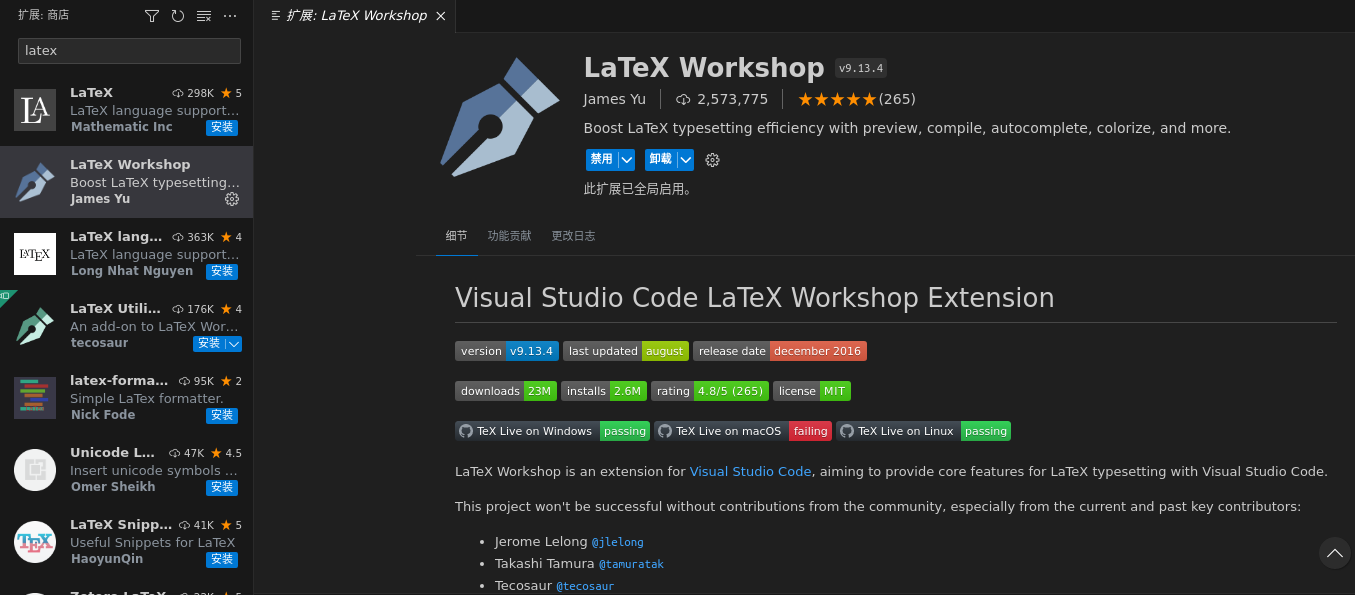Open the Visual Studio Code hyperlink
This screenshot has height=595, width=1355.
tap(750, 472)
